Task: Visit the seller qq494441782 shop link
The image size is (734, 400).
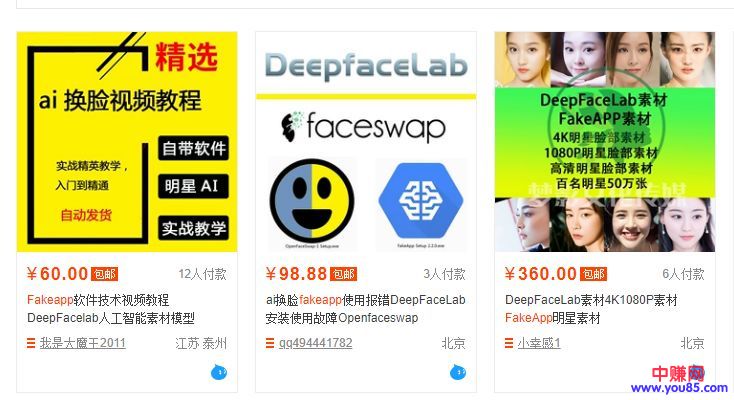Action: (316, 343)
